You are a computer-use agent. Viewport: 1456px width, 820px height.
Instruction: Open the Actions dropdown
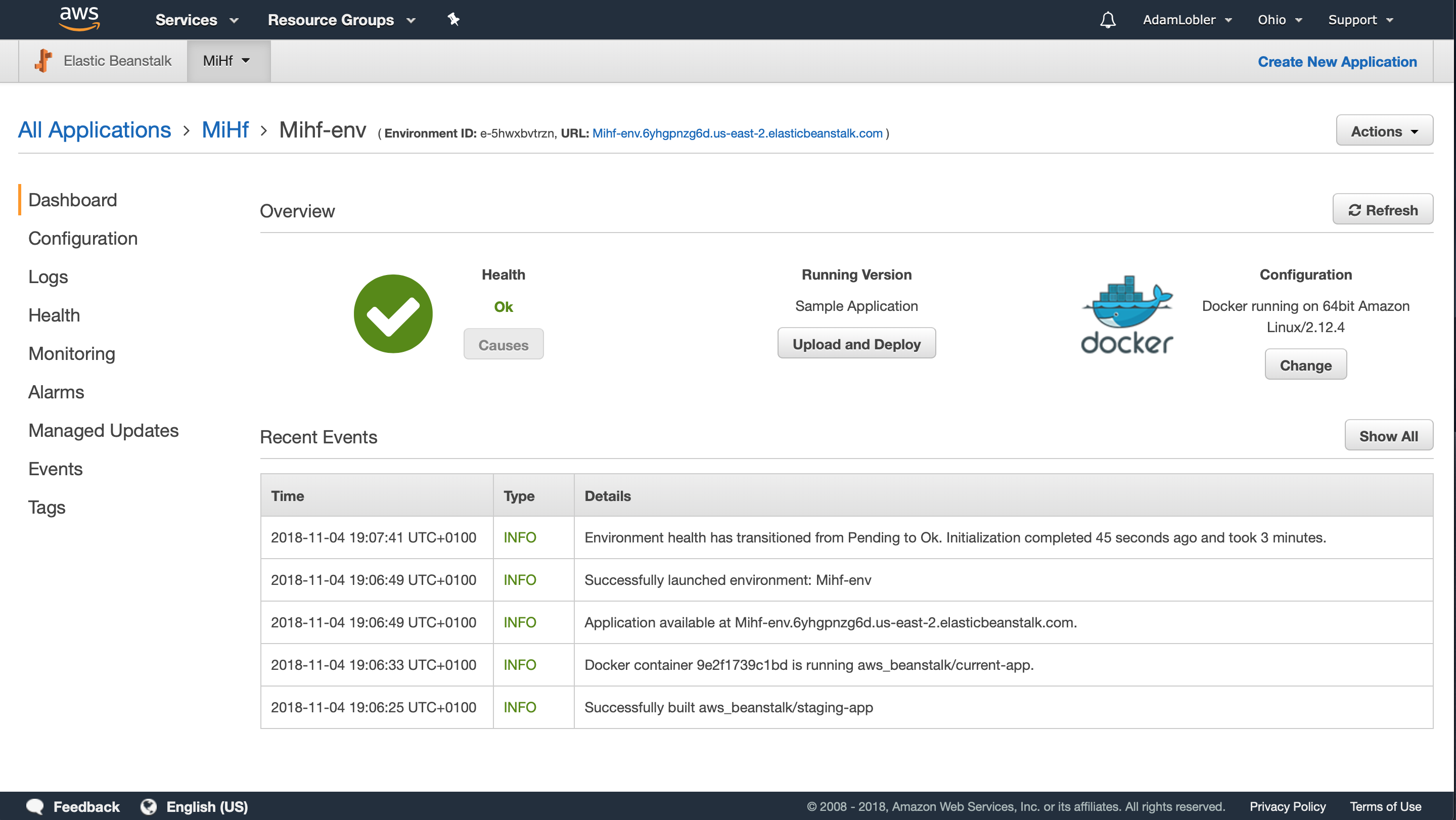point(1384,130)
